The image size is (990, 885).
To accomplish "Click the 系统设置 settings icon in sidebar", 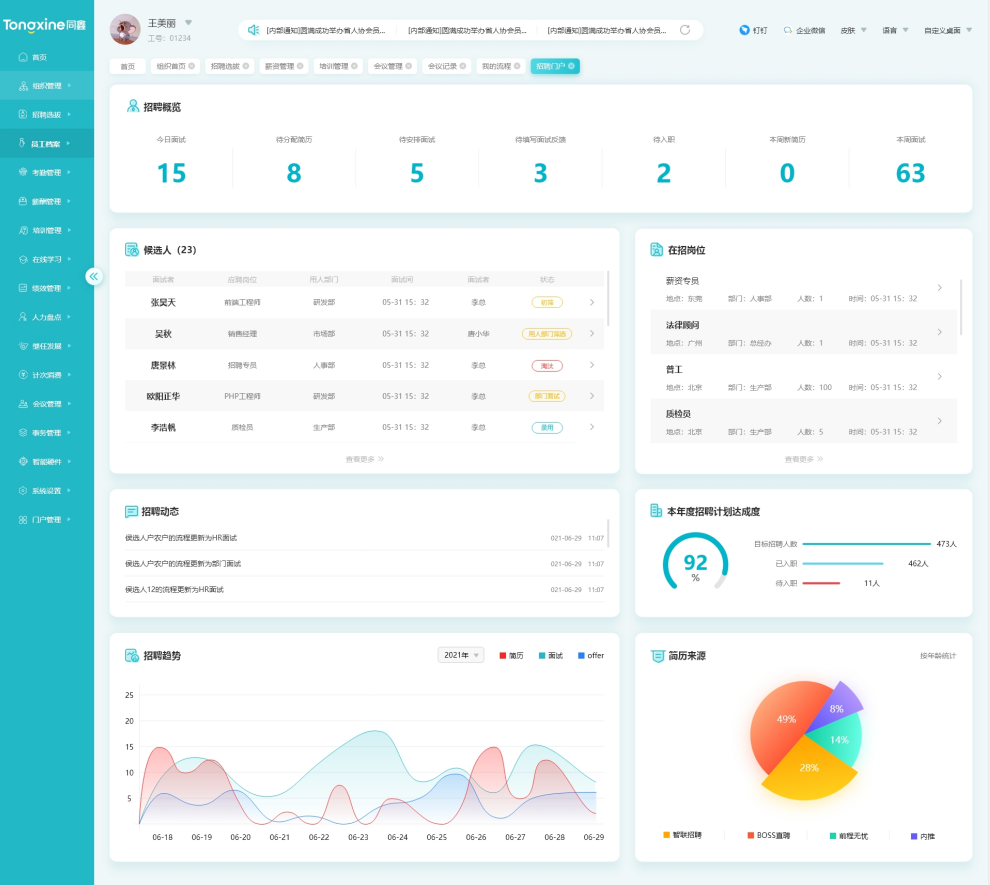I will coord(24,491).
